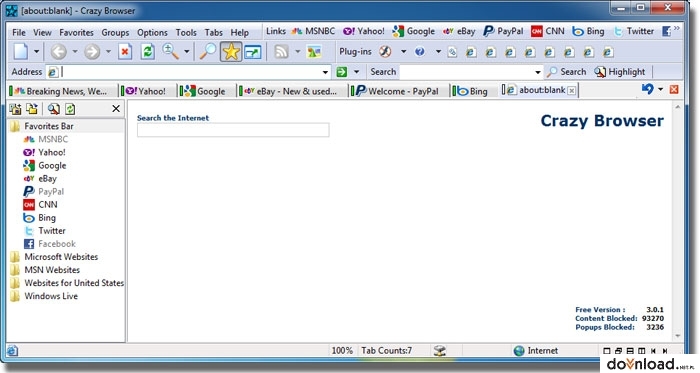
Task: Toggle the fullscreen toolbar button
Action: pos(253,52)
